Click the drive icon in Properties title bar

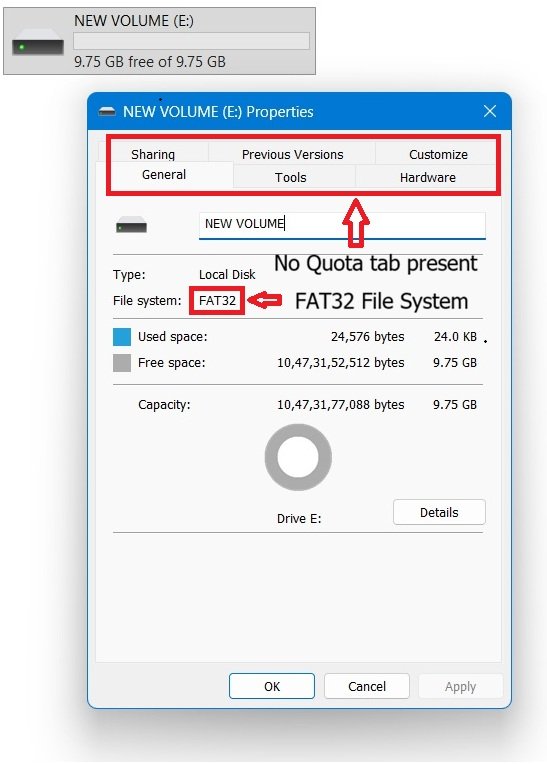tap(107, 112)
